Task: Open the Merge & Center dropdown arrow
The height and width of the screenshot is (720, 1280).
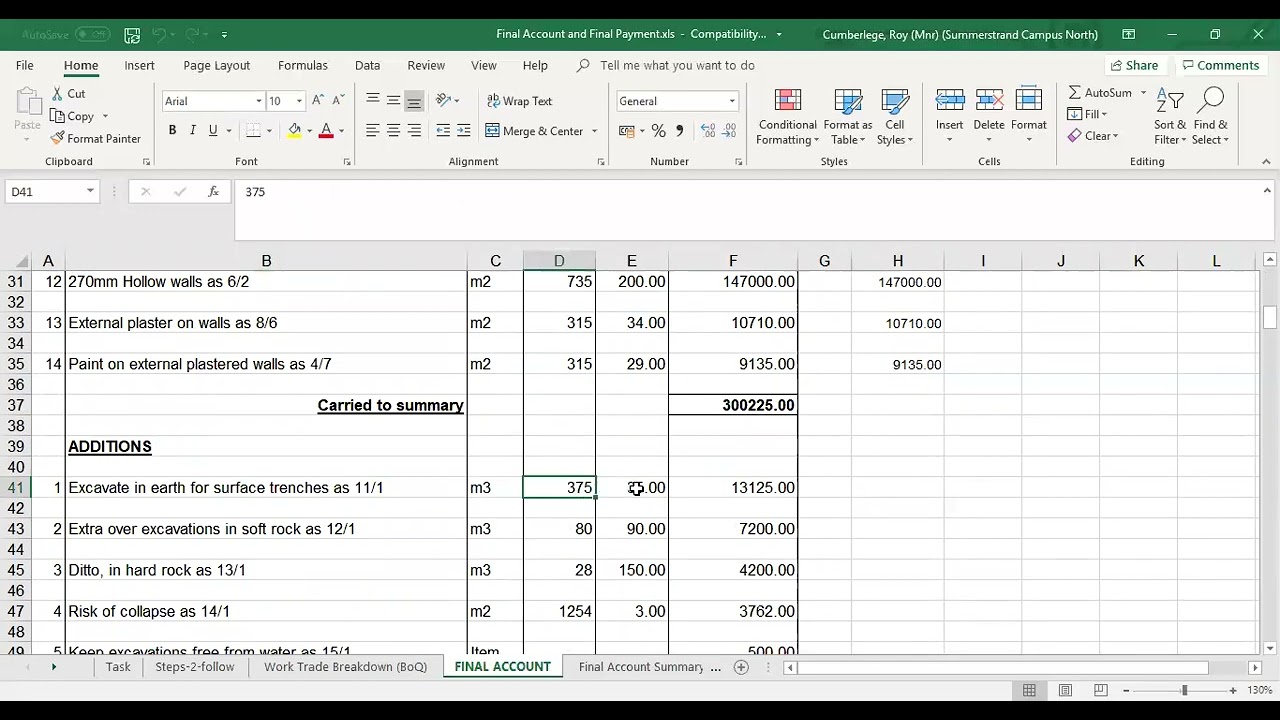Action: pyautogui.click(x=594, y=131)
